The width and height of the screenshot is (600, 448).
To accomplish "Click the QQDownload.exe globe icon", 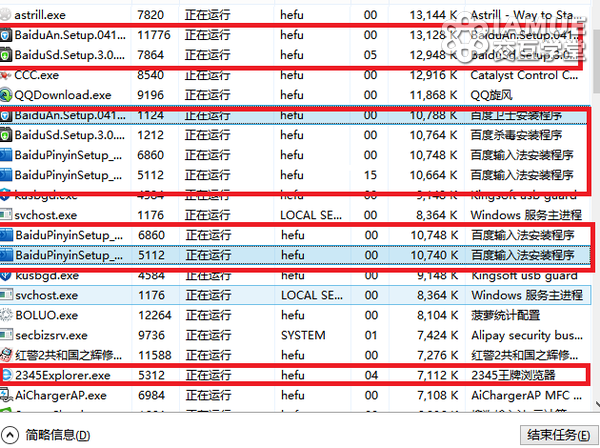I will click(5, 95).
